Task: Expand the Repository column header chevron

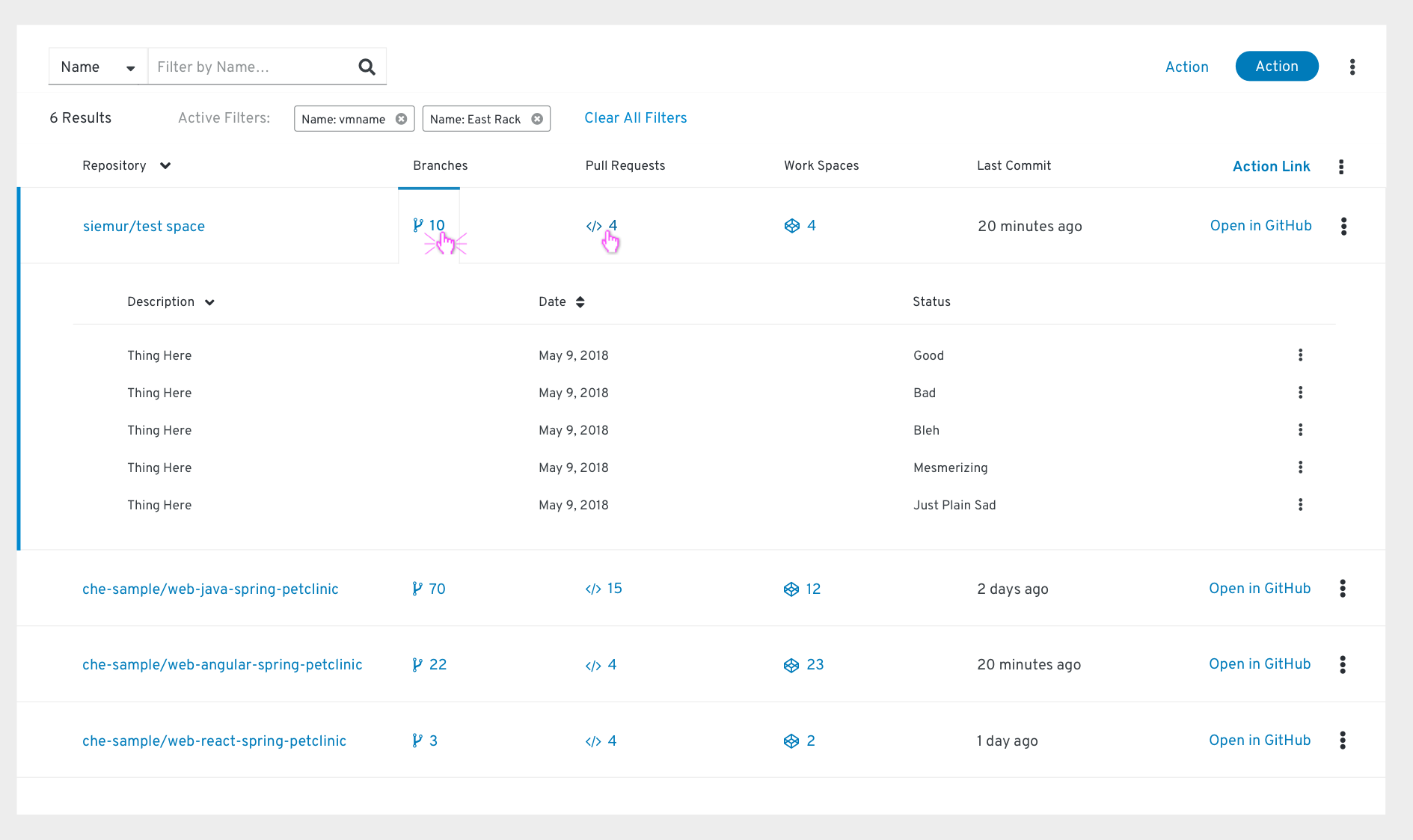Action: (165, 165)
